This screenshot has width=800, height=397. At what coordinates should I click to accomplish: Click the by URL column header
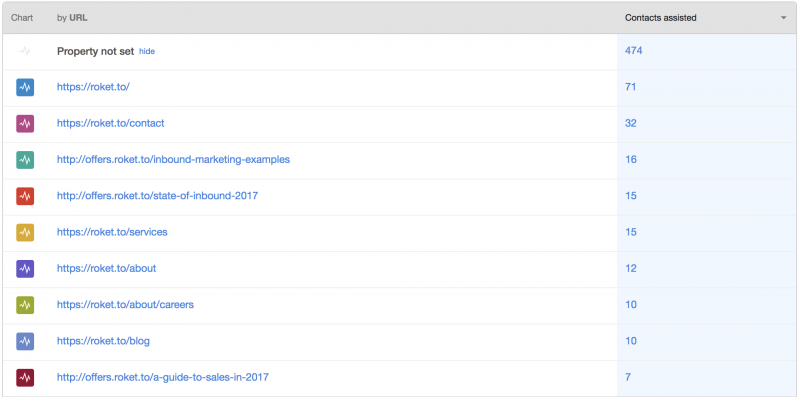72,18
